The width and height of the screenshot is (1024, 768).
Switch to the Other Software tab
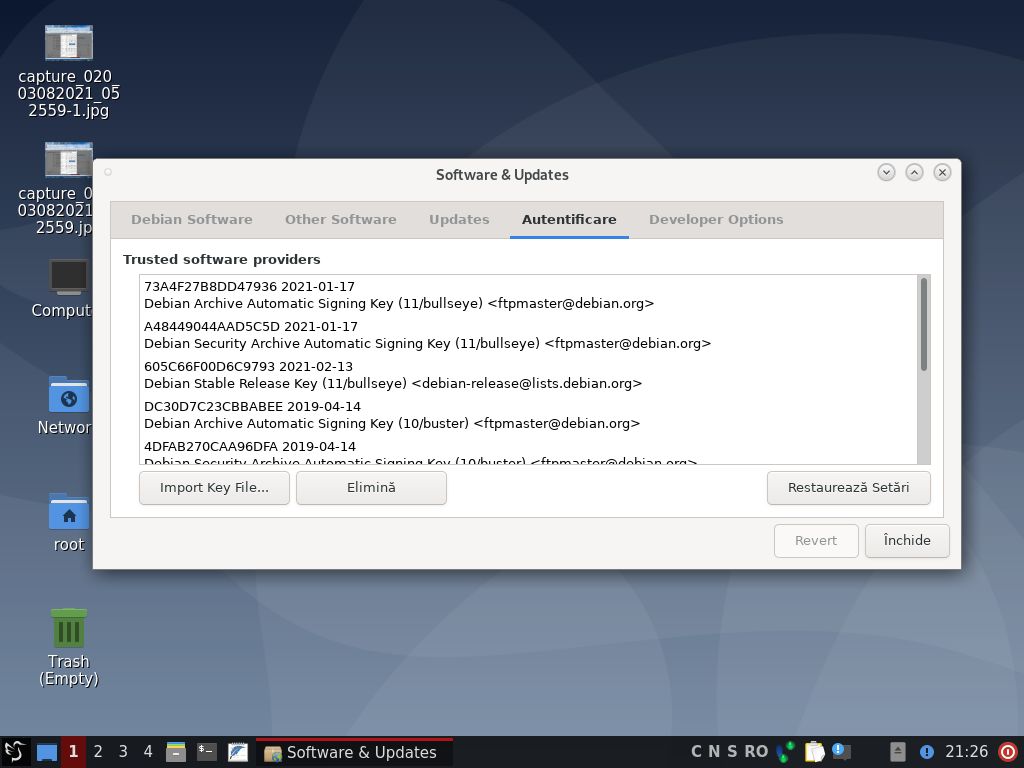(x=340, y=219)
